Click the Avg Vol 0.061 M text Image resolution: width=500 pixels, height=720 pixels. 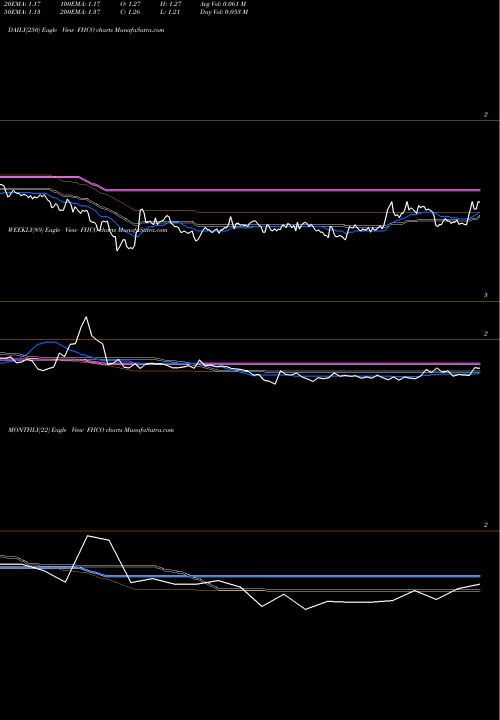tap(223, 4)
